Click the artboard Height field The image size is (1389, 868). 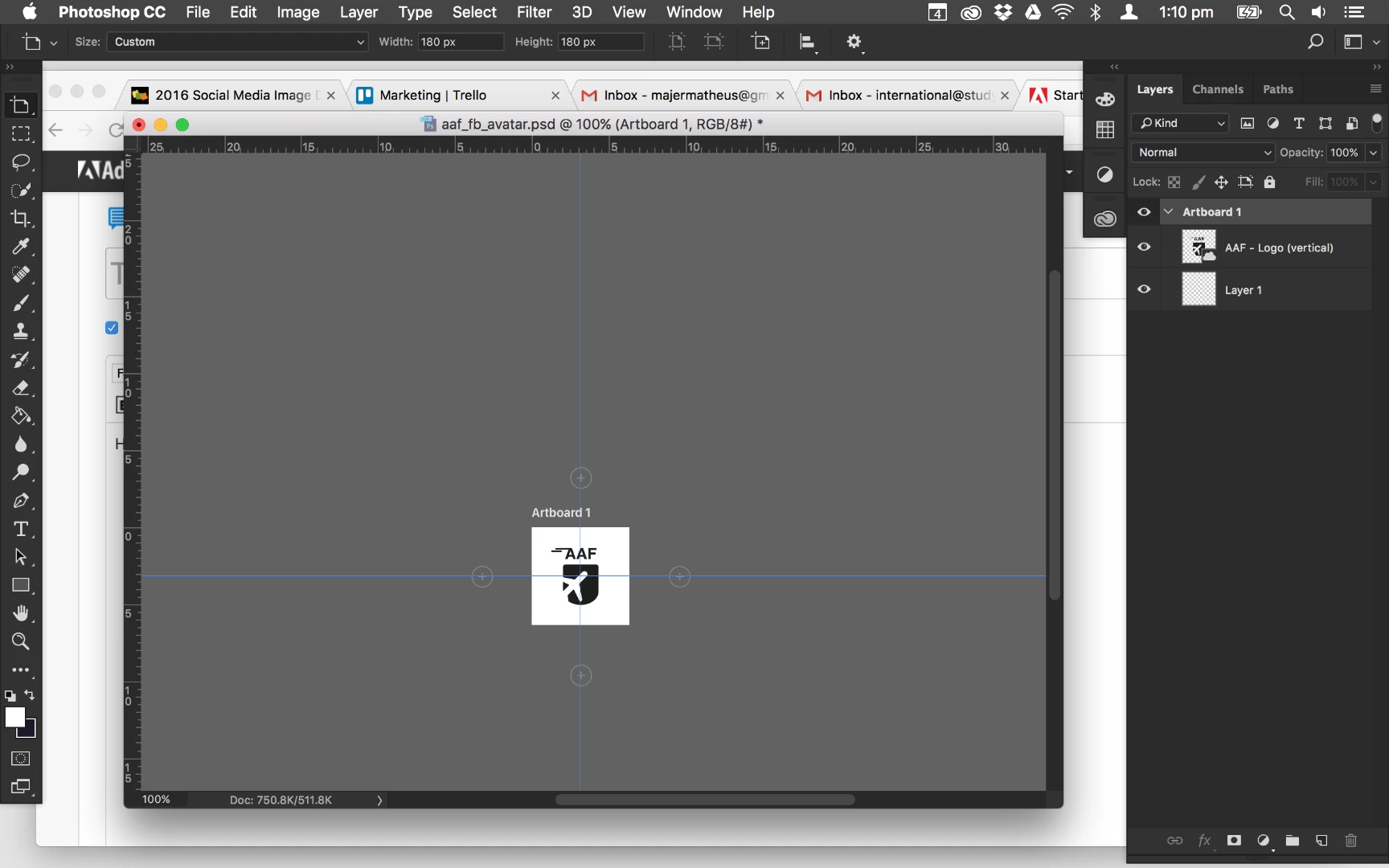click(600, 42)
